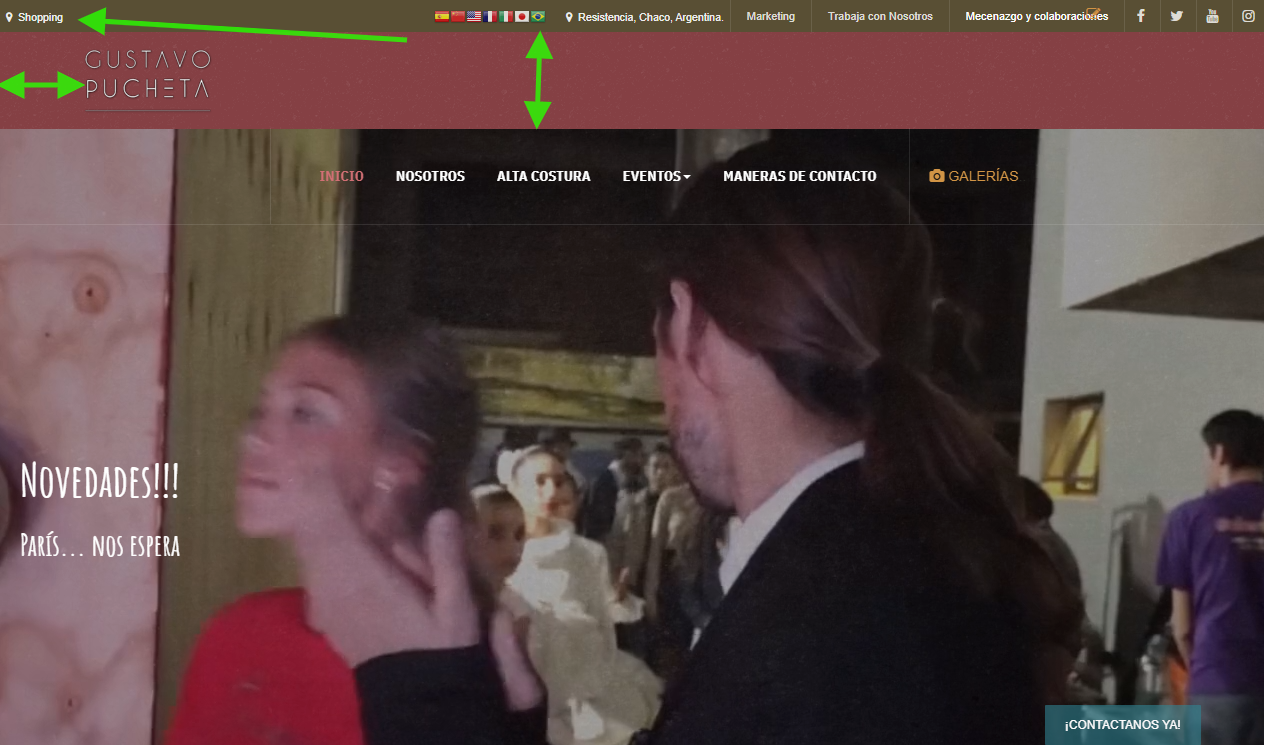Select the Spanish flag language
Screen dimensions: 1264x745
click(442, 16)
